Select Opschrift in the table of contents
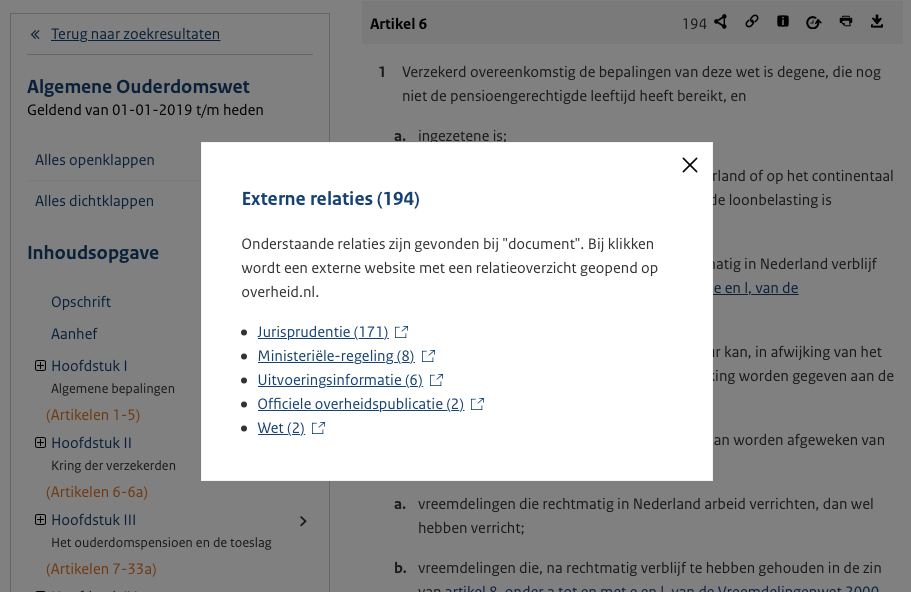 [81, 302]
